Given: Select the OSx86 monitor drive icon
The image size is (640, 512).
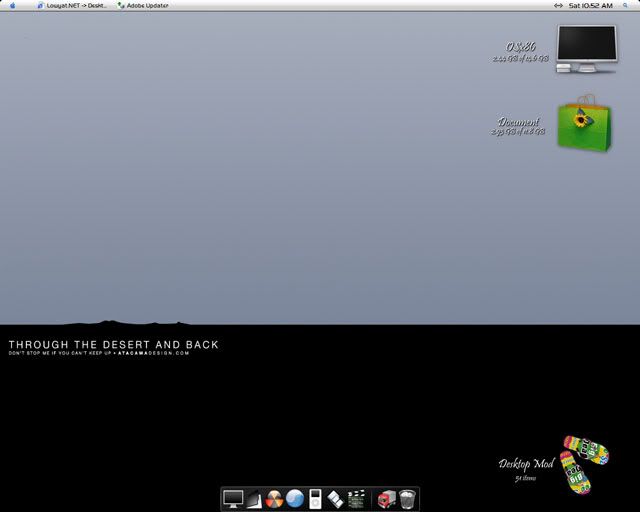Looking at the screenshot, I should (587, 49).
